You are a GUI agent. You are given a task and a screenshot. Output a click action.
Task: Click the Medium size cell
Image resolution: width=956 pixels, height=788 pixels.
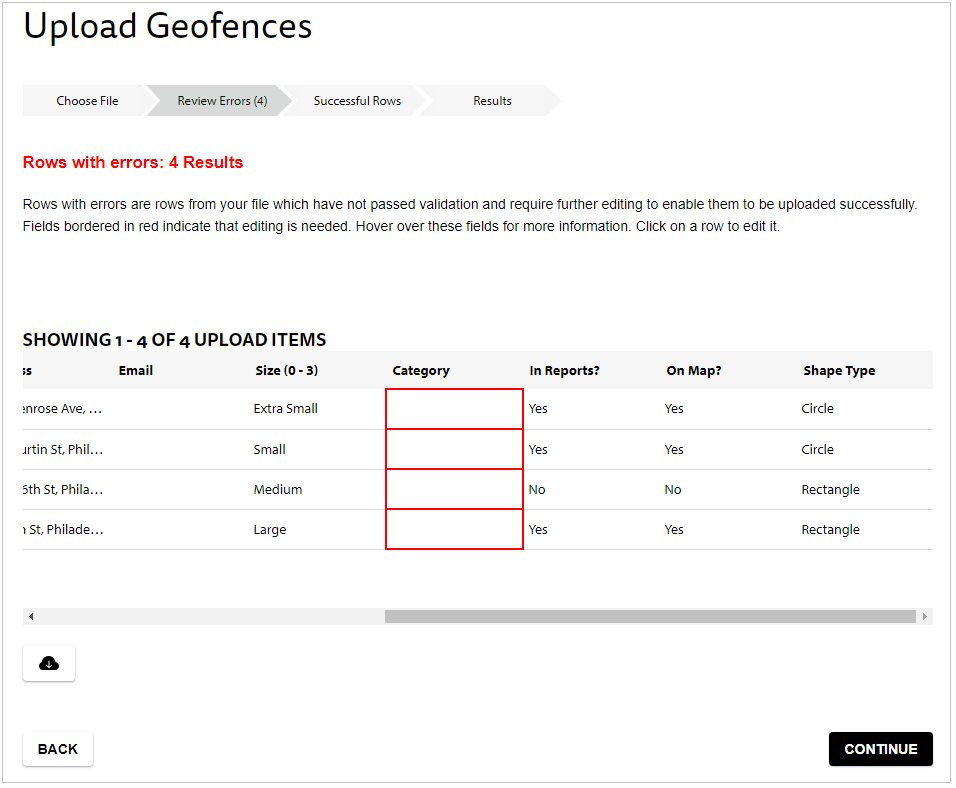tap(277, 489)
